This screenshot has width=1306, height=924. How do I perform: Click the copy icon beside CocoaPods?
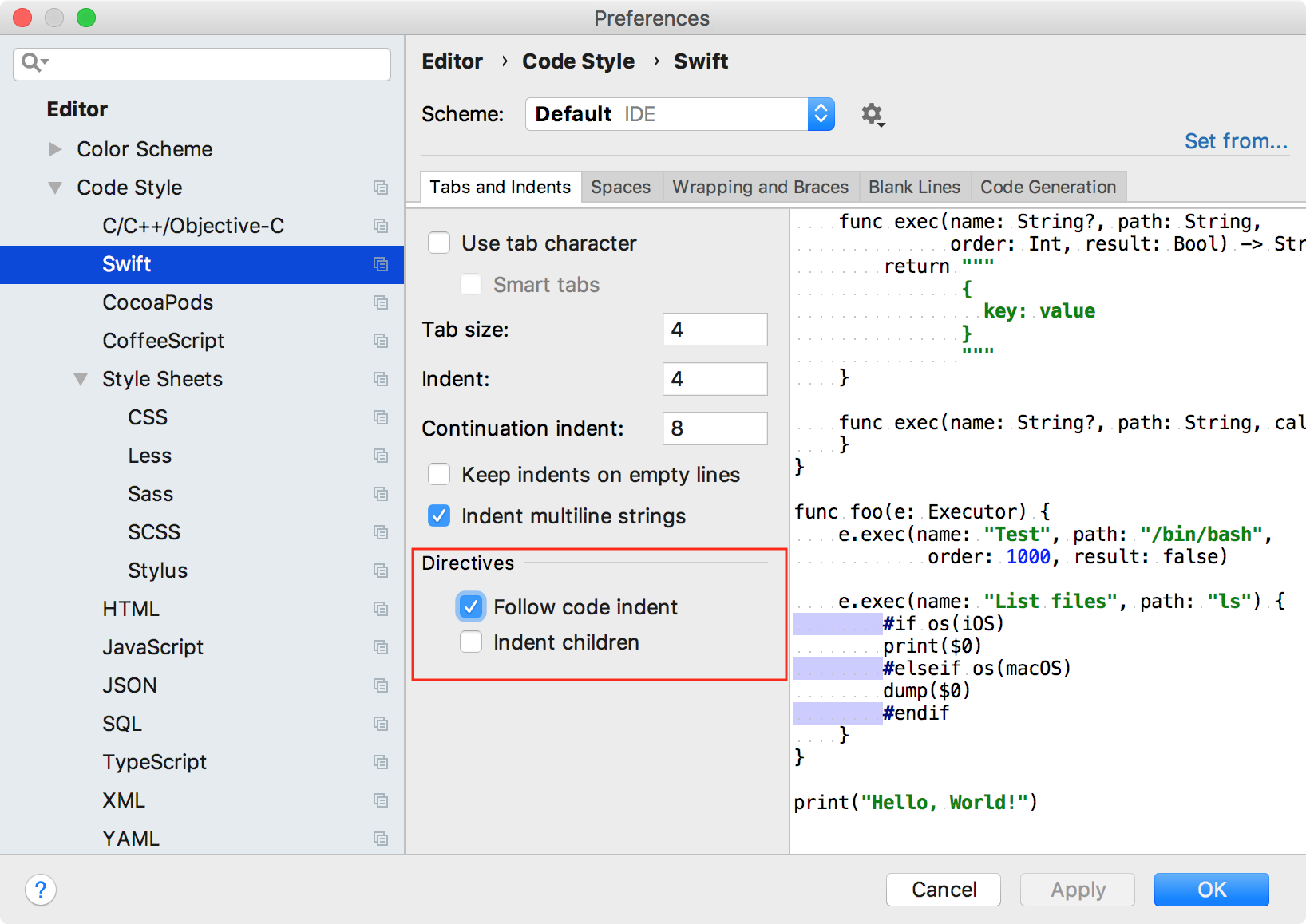[x=381, y=302]
